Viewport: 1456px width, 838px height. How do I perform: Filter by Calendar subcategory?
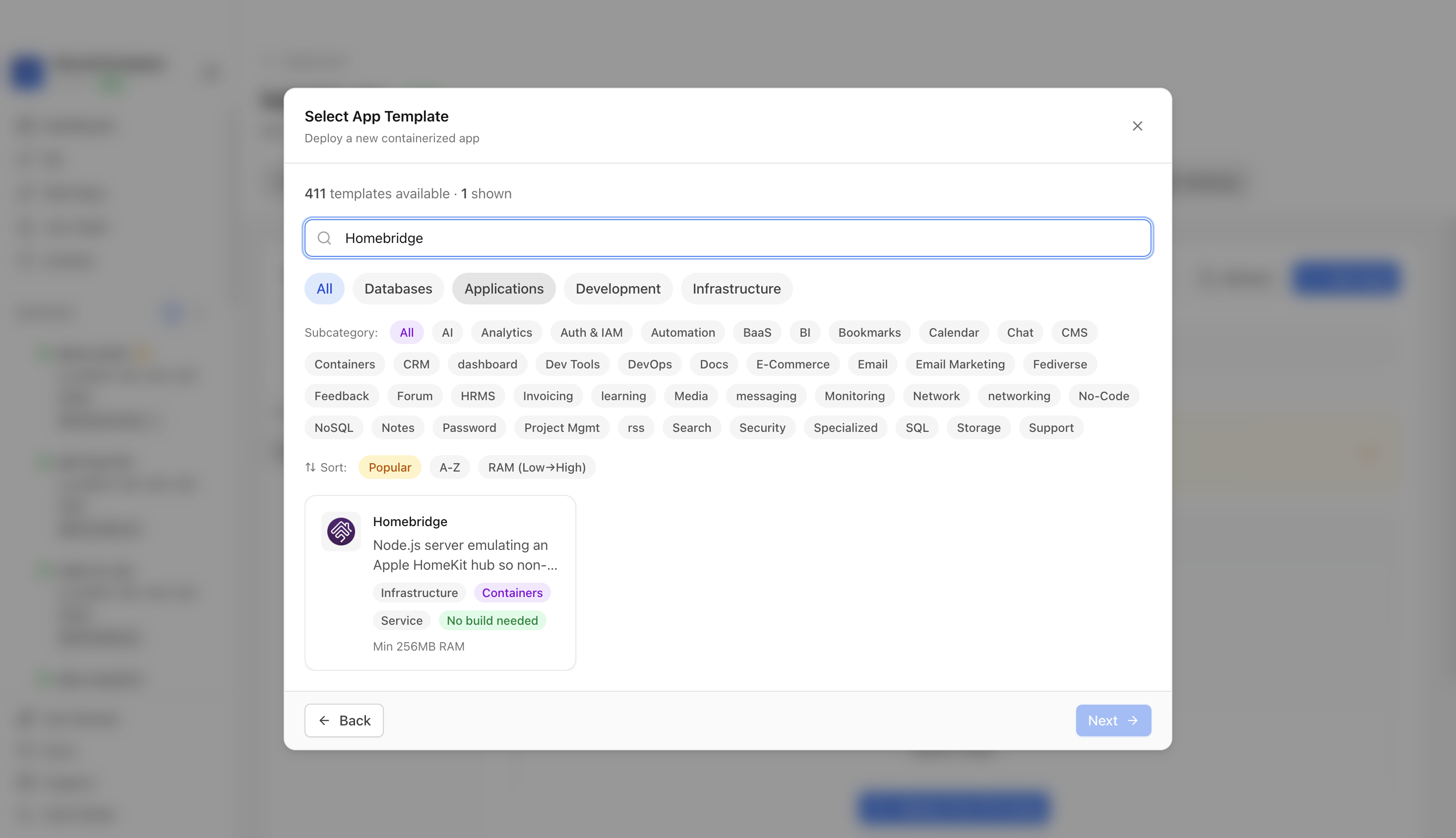coord(954,332)
